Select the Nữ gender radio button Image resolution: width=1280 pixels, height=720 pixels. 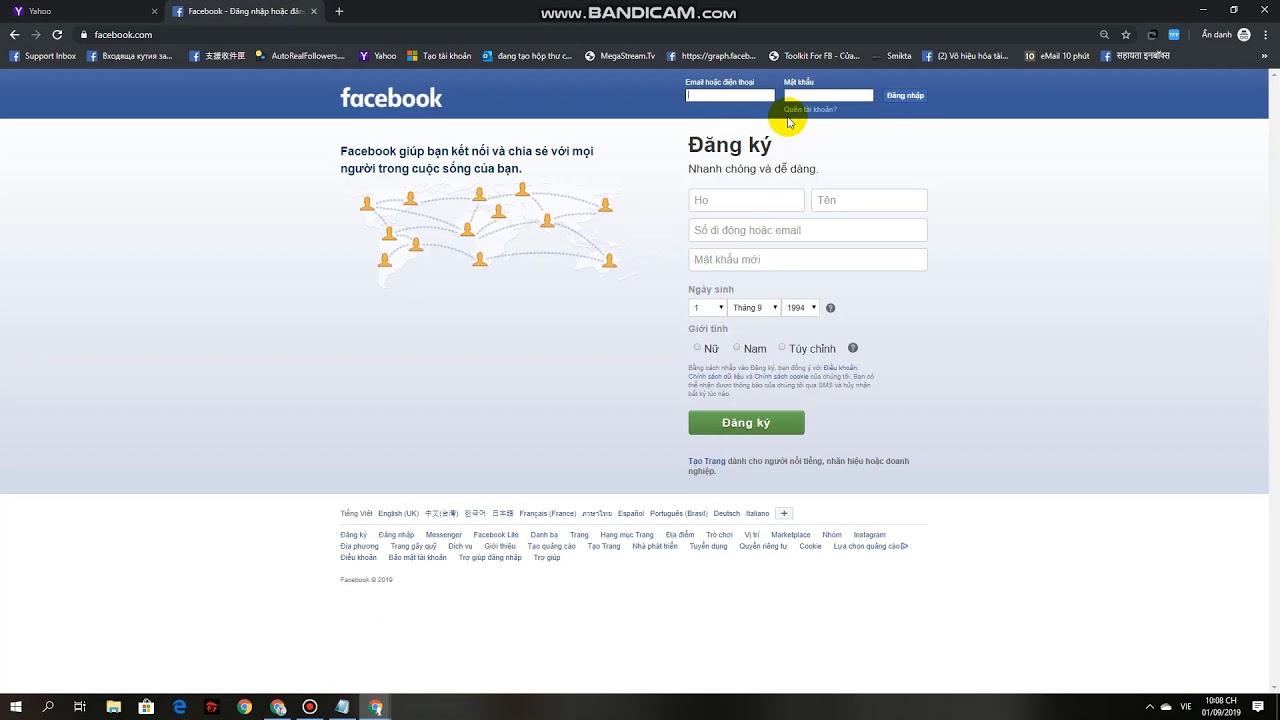point(697,347)
